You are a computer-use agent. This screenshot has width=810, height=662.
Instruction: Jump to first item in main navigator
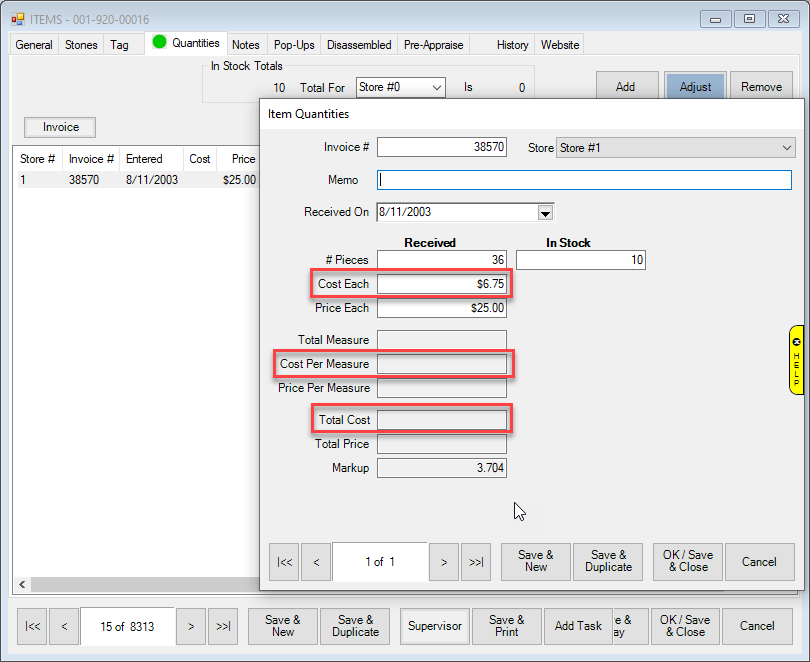tap(33, 626)
